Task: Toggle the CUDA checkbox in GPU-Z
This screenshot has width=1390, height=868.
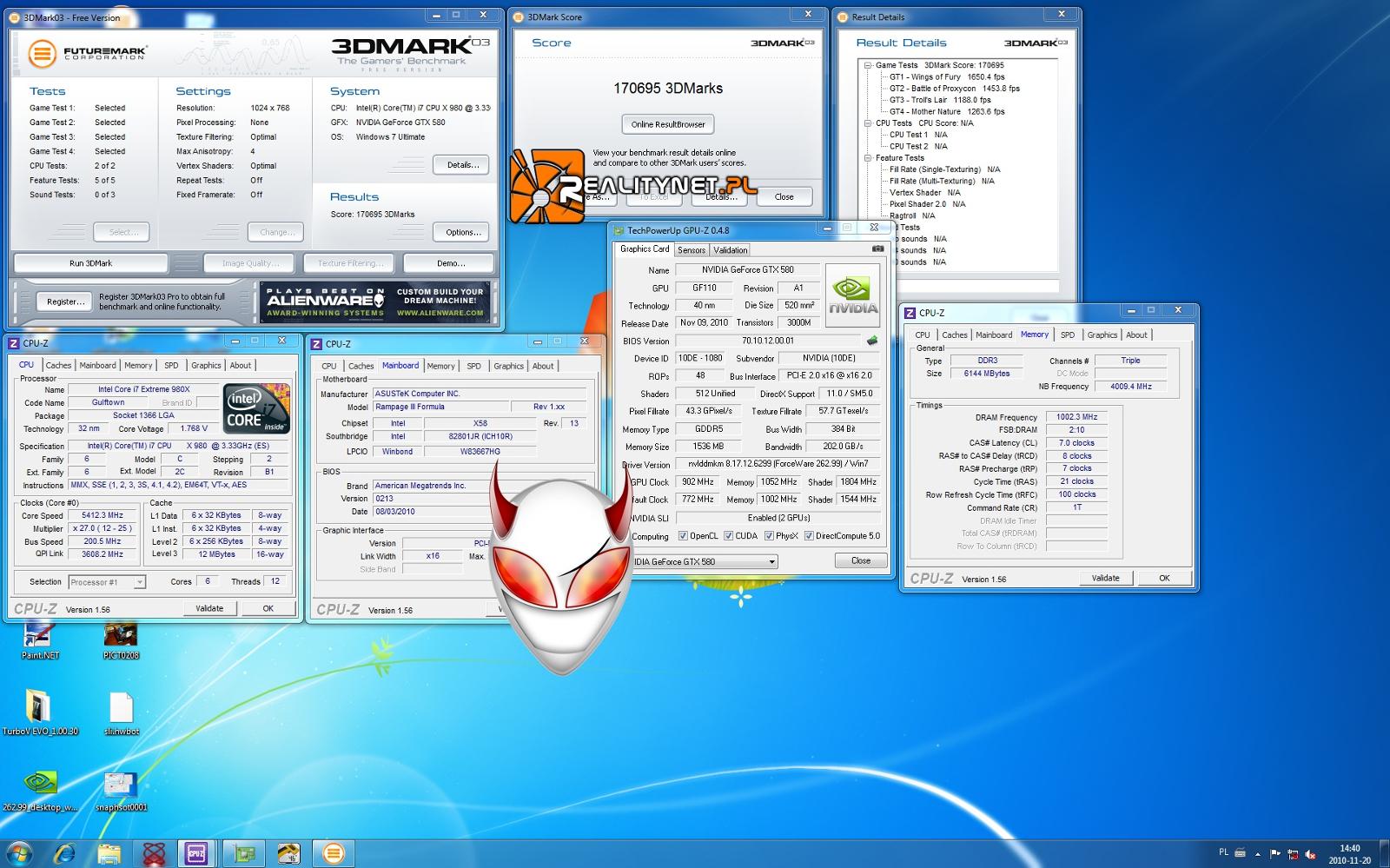Action: (x=728, y=536)
